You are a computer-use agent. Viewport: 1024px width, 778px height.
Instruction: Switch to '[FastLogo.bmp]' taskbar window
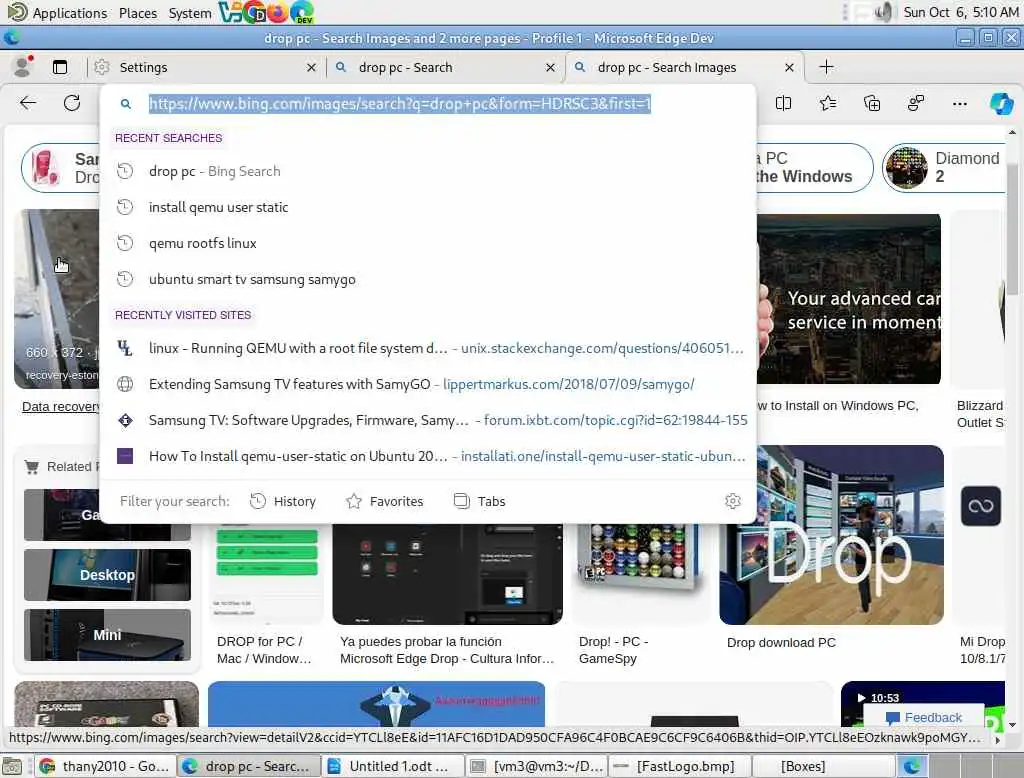click(x=680, y=766)
